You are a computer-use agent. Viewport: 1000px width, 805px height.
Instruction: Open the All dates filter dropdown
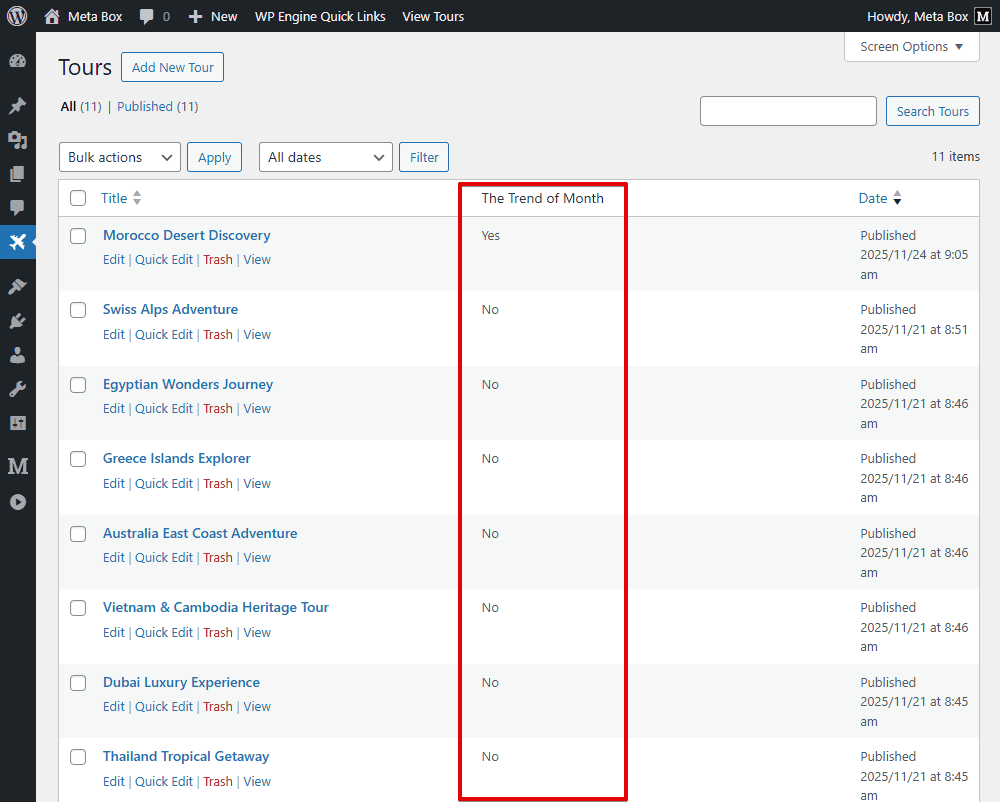click(x=325, y=157)
